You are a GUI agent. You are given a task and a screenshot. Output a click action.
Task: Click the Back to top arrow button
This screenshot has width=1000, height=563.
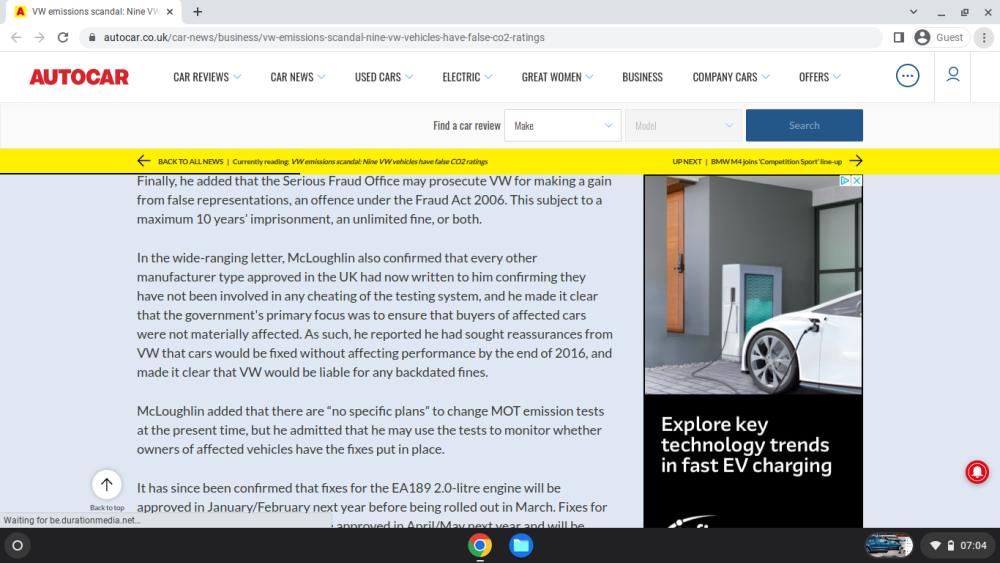click(107, 485)
